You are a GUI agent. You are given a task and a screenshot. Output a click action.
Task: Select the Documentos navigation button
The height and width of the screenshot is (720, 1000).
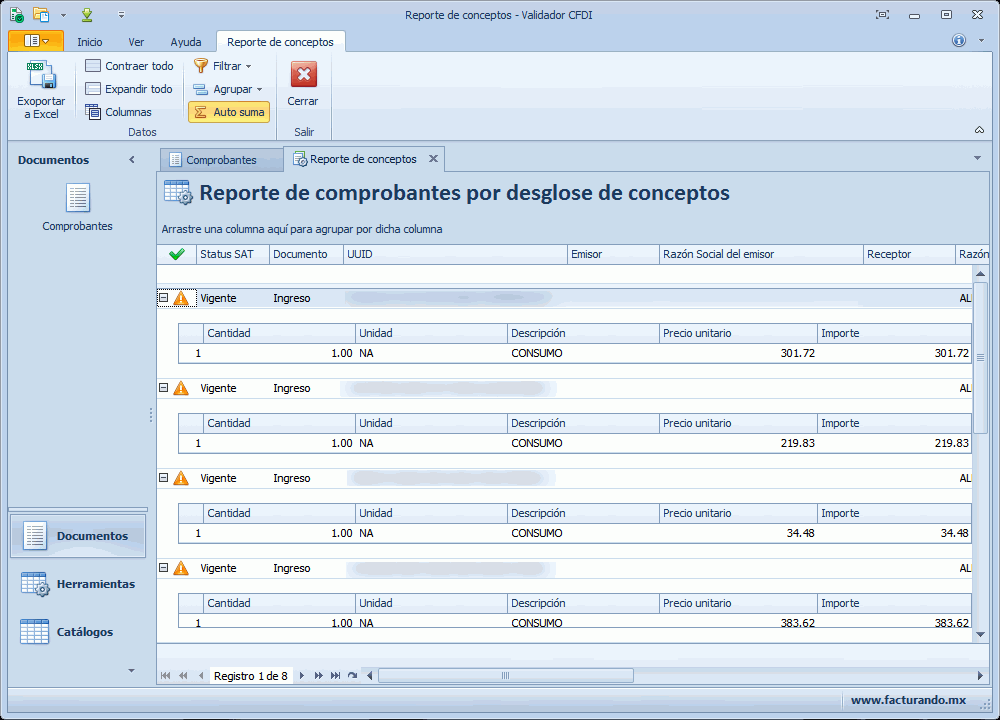(78, 536)
